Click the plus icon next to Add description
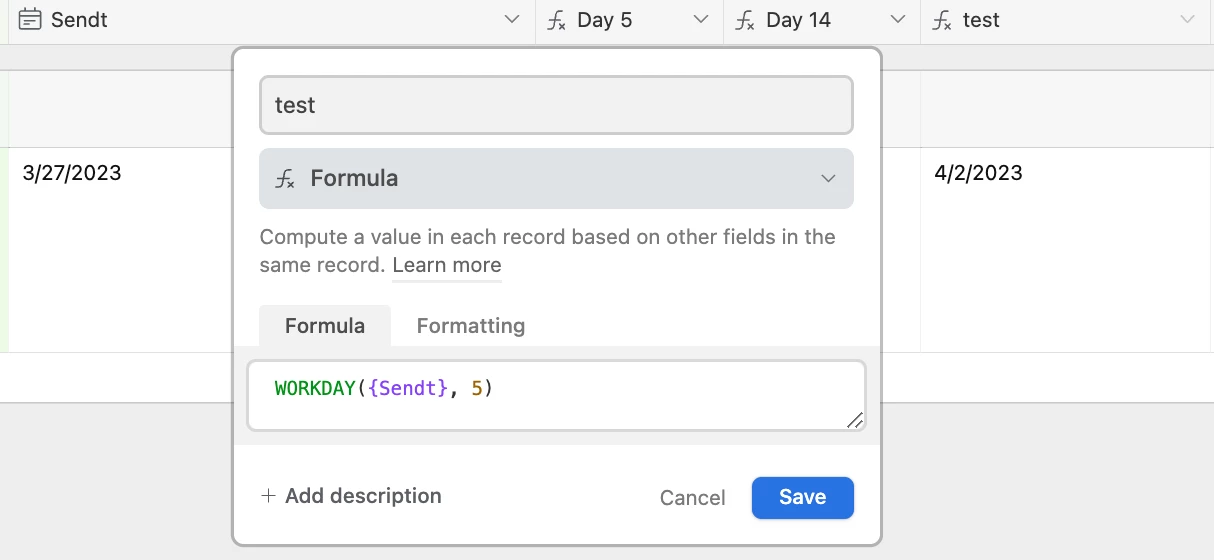 268,496
